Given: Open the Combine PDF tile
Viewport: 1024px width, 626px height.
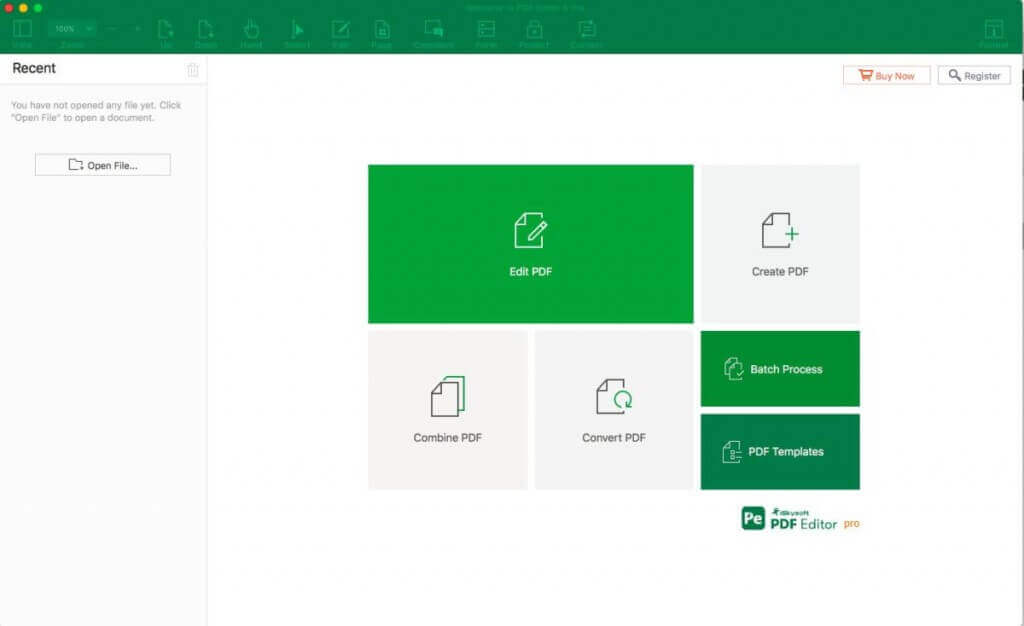Looking at the screenshot, I should 447,410.
